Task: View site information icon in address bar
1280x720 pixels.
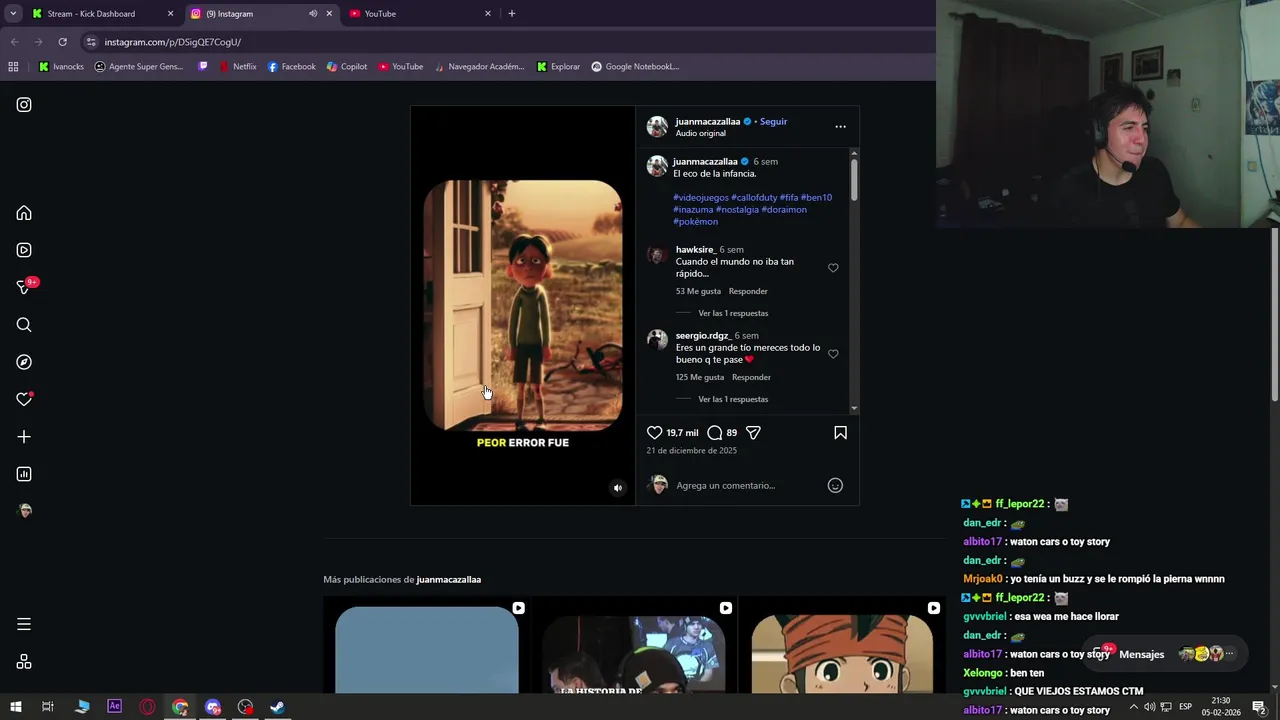Action: click(x=91, y=42)
